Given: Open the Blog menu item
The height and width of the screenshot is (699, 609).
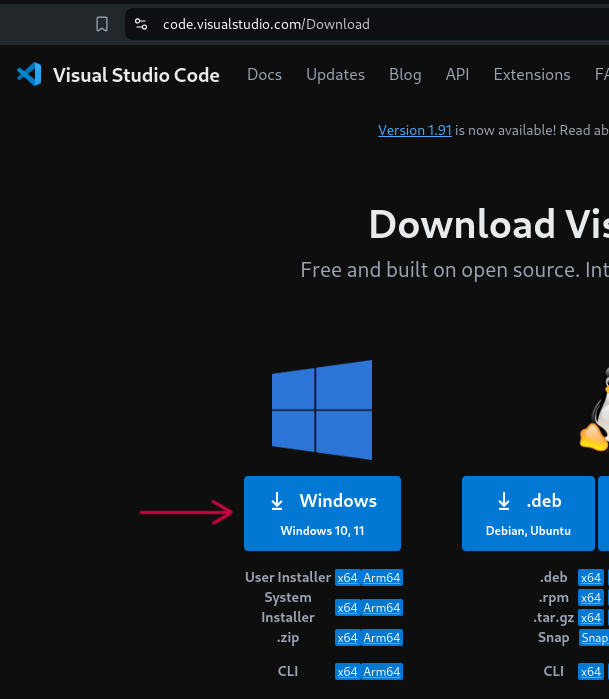Looking at the screenshot, I should (x=405, y=74).
